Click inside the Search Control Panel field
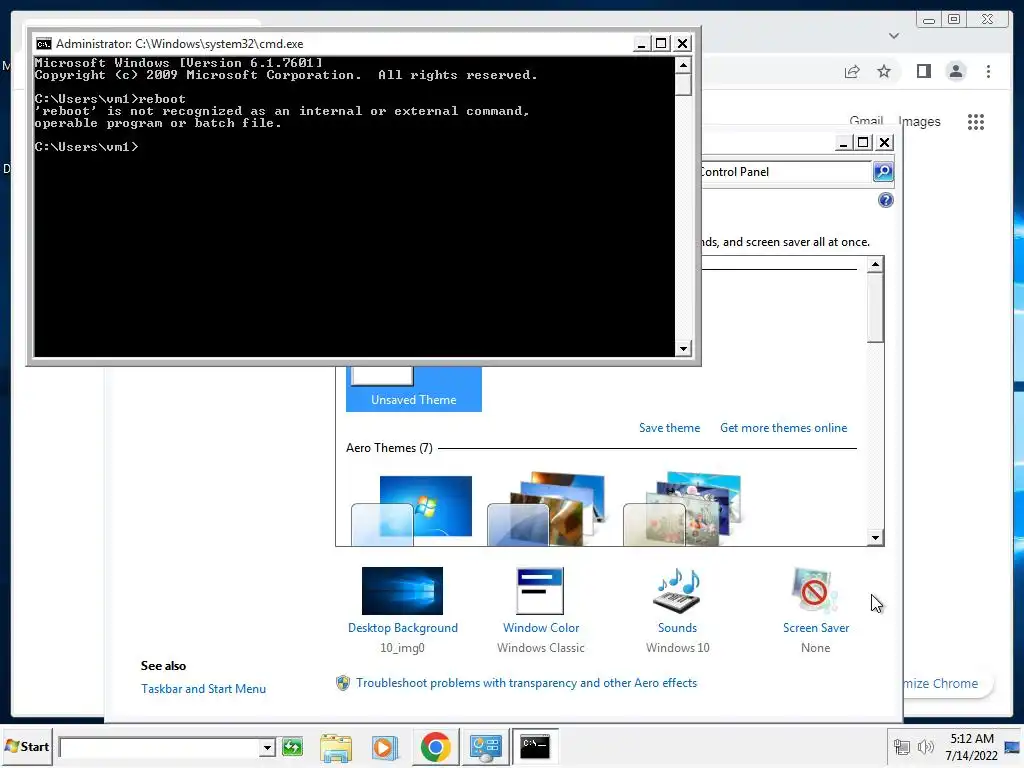 (x=787, y=172)
